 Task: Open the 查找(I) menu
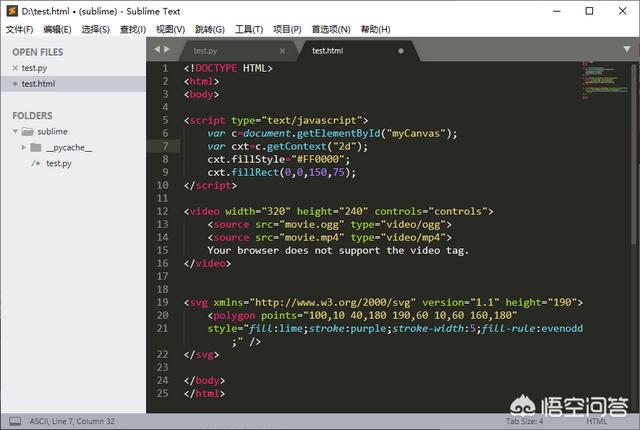click(133, 29)
